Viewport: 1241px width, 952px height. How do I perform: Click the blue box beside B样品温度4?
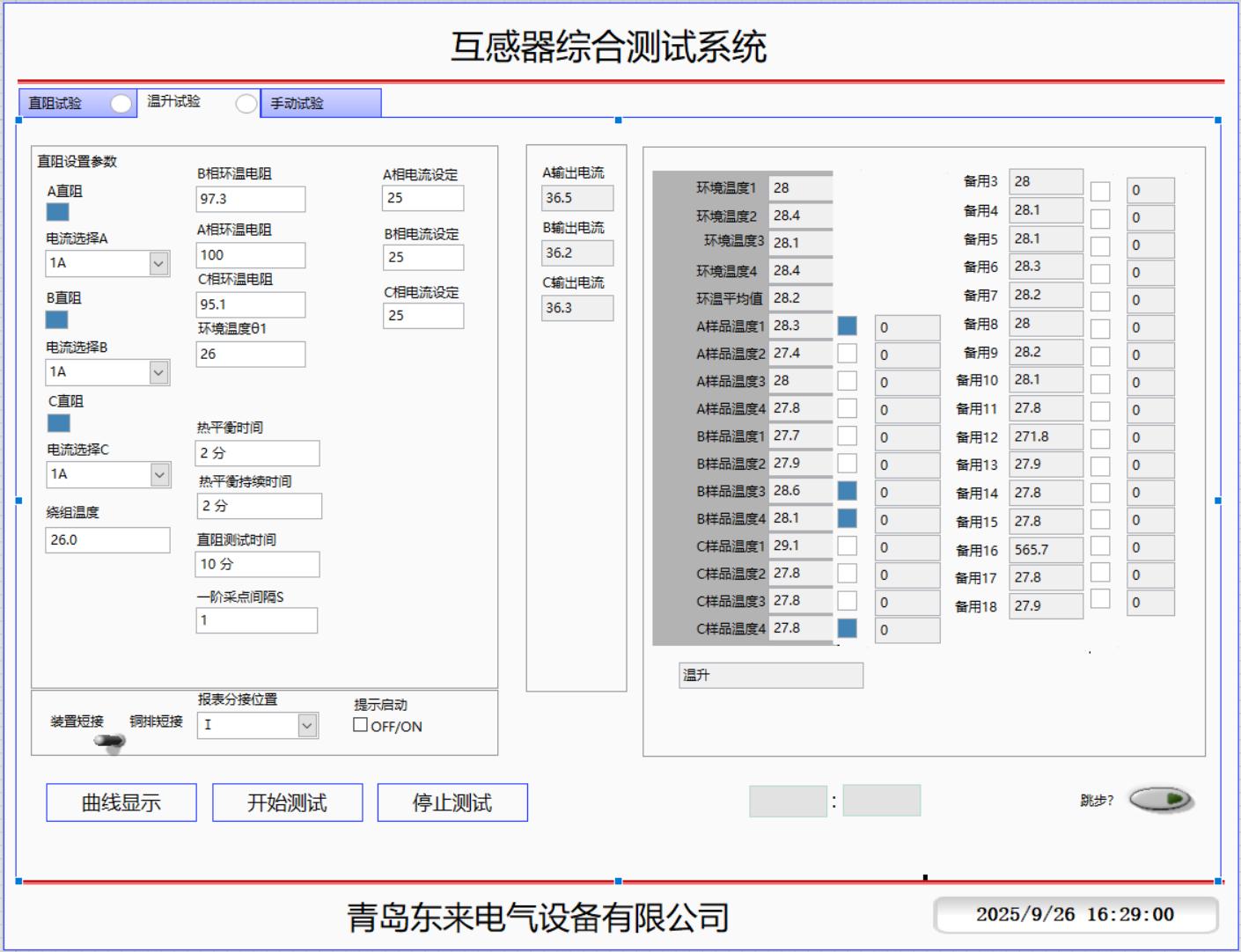847,518
